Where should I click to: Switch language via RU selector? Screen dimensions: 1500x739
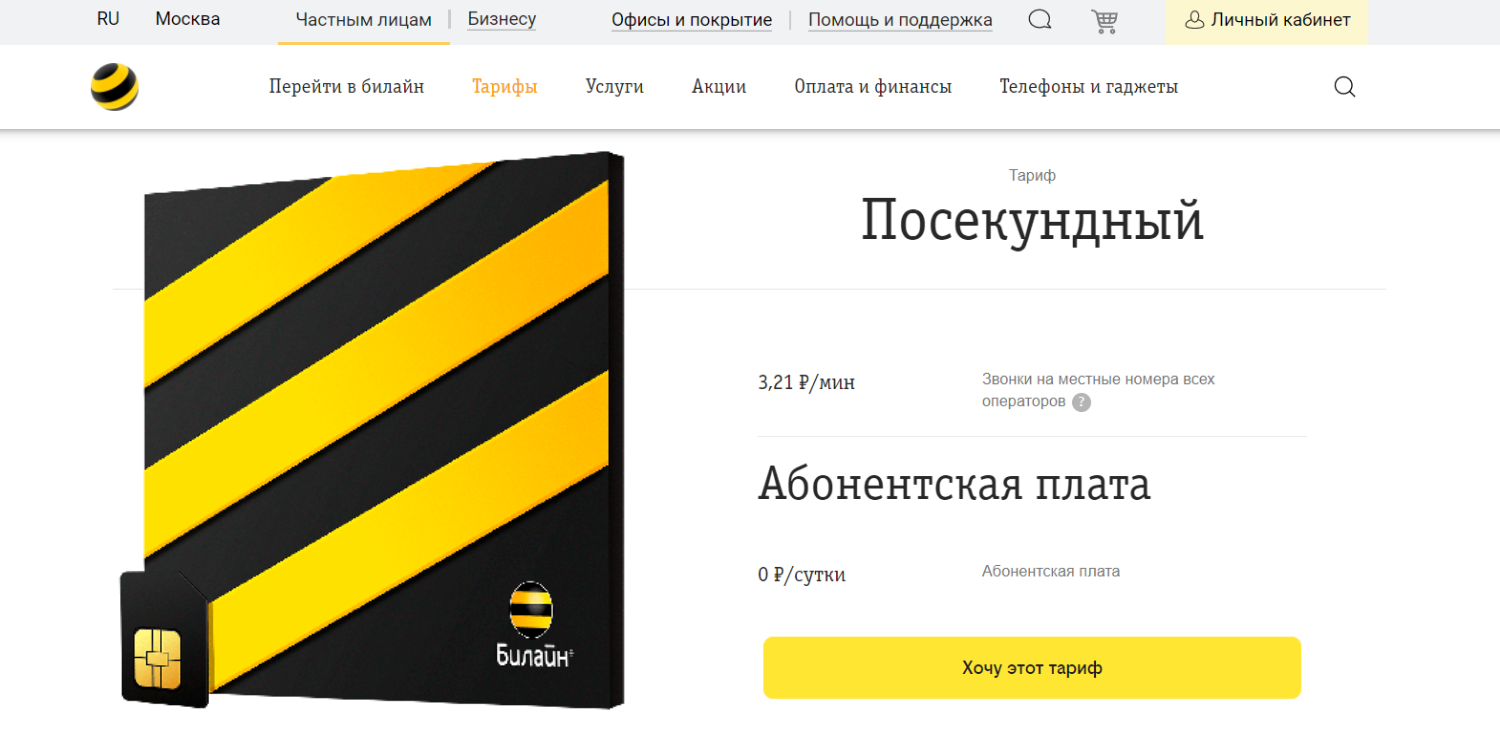(x=108, y=19)
